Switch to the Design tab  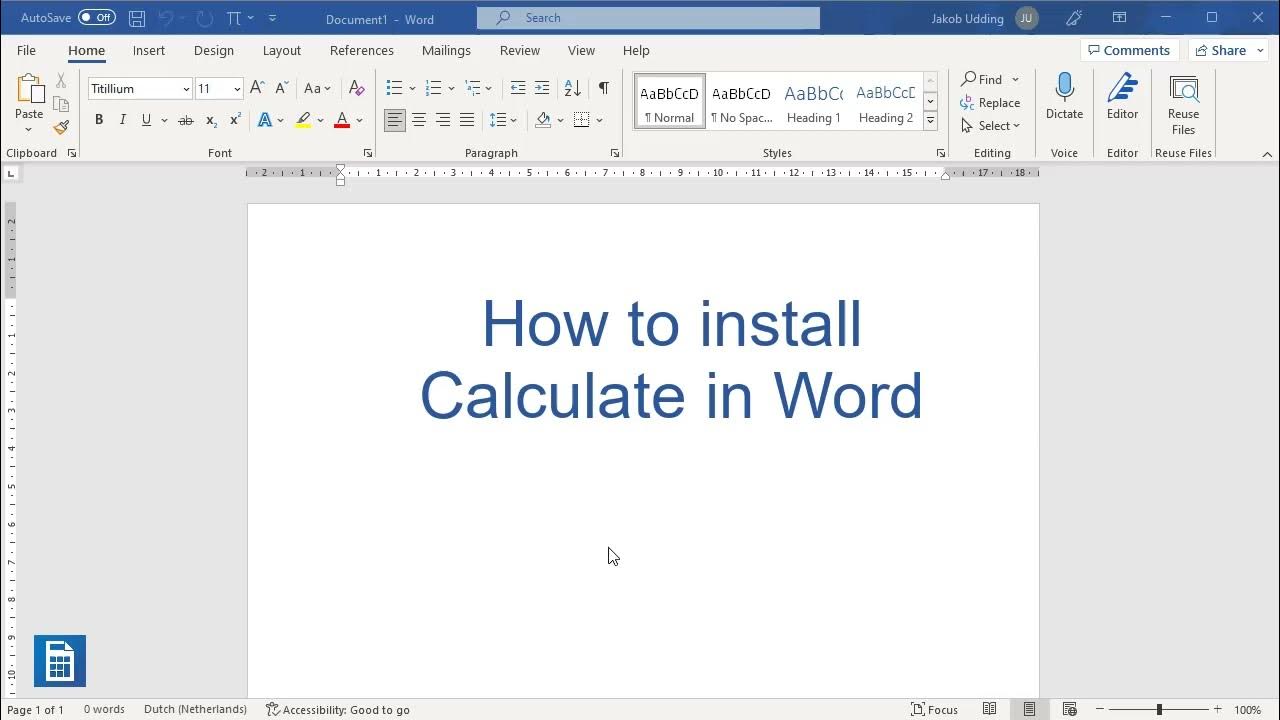tap(214, 50)
